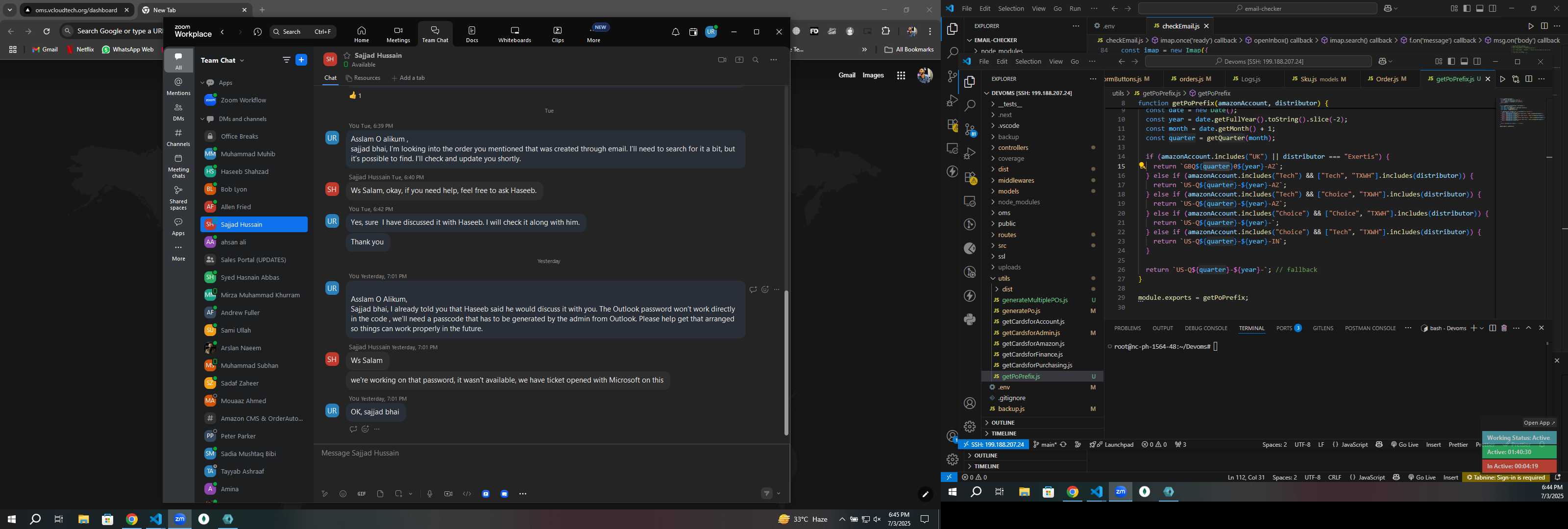Open Channels in the Zoom sidebar
Screen dimensions: 1568x529
pyautogui.click(x=178, y=138)
